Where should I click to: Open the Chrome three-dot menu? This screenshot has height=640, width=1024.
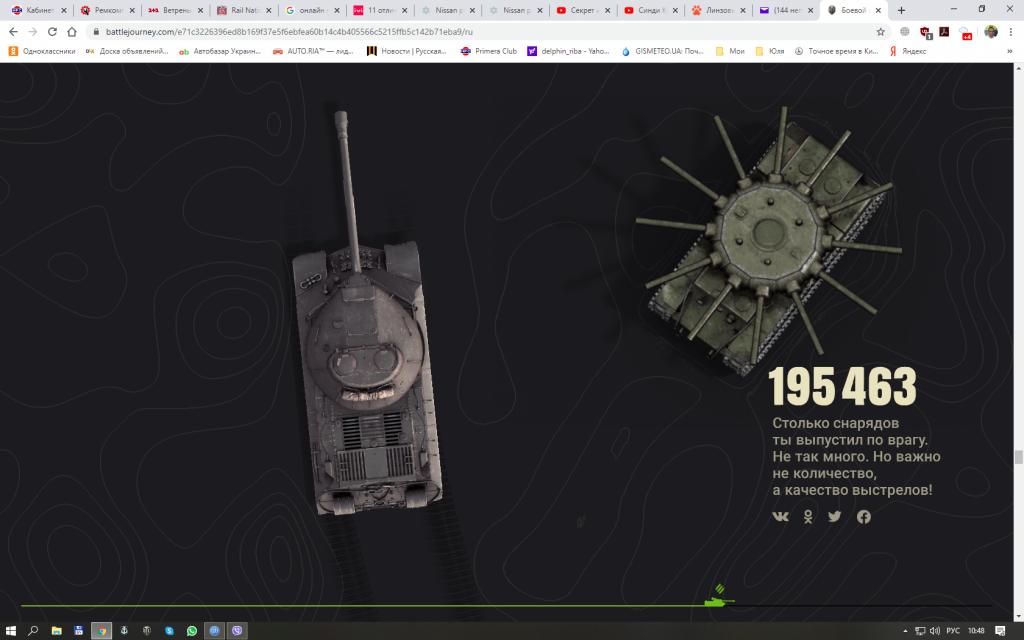pyautogui.click(x=1010, y=31)
